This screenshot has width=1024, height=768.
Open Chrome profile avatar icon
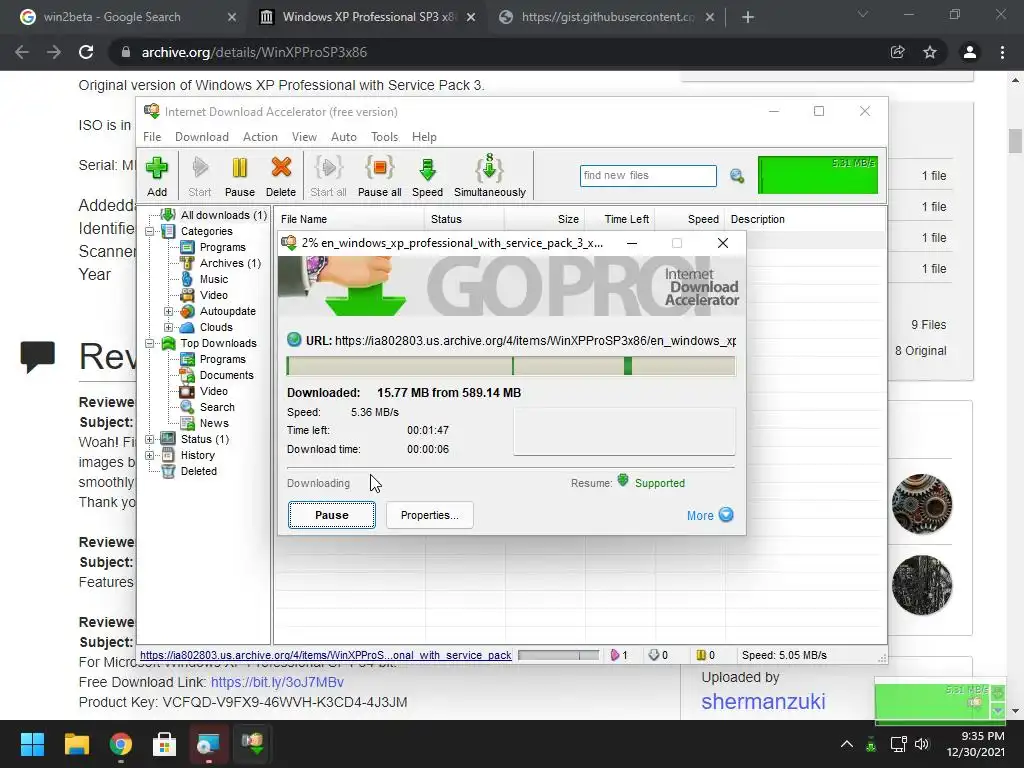970,52
